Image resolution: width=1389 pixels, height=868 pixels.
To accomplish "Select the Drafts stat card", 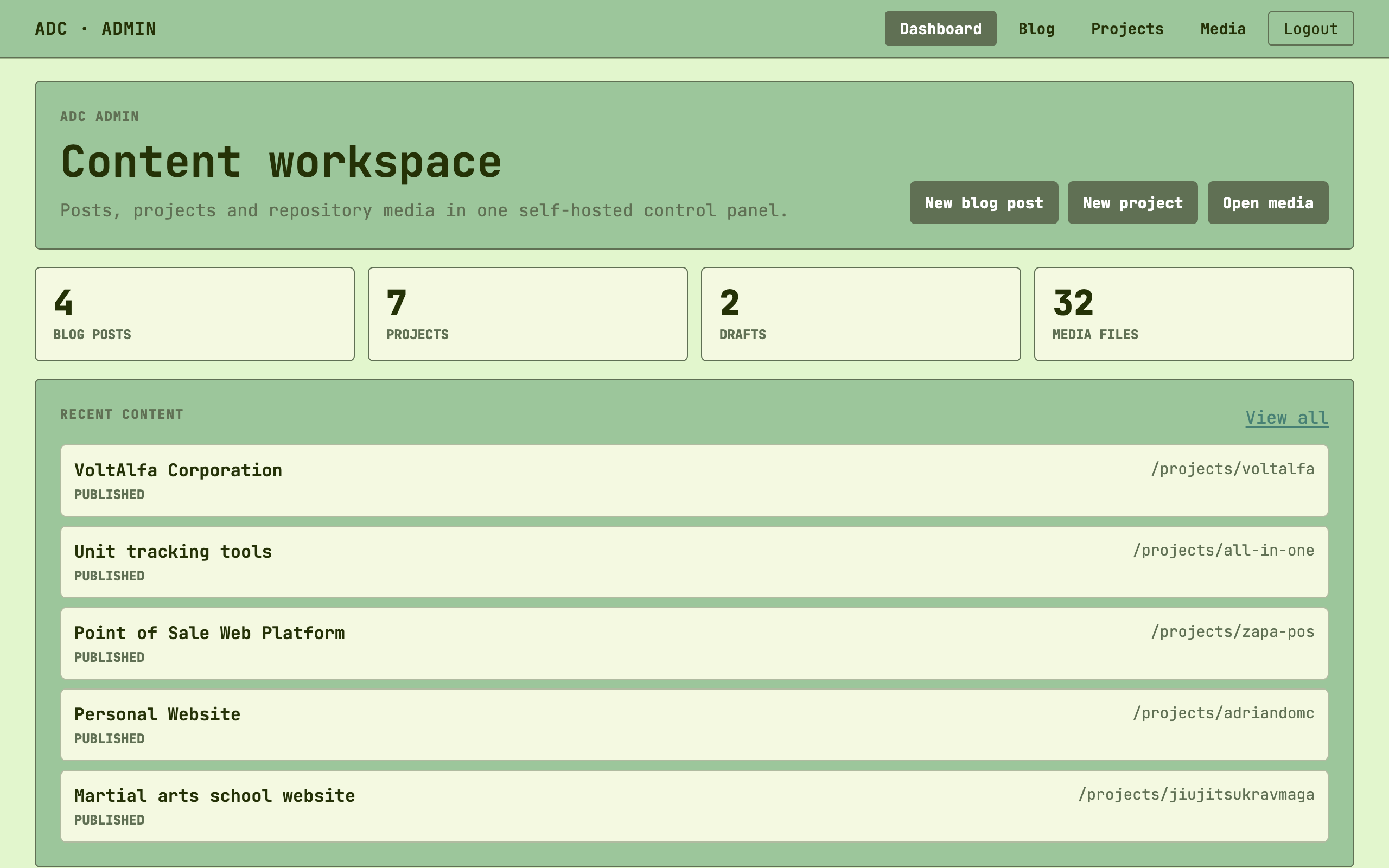I will [x=861, y=314].
